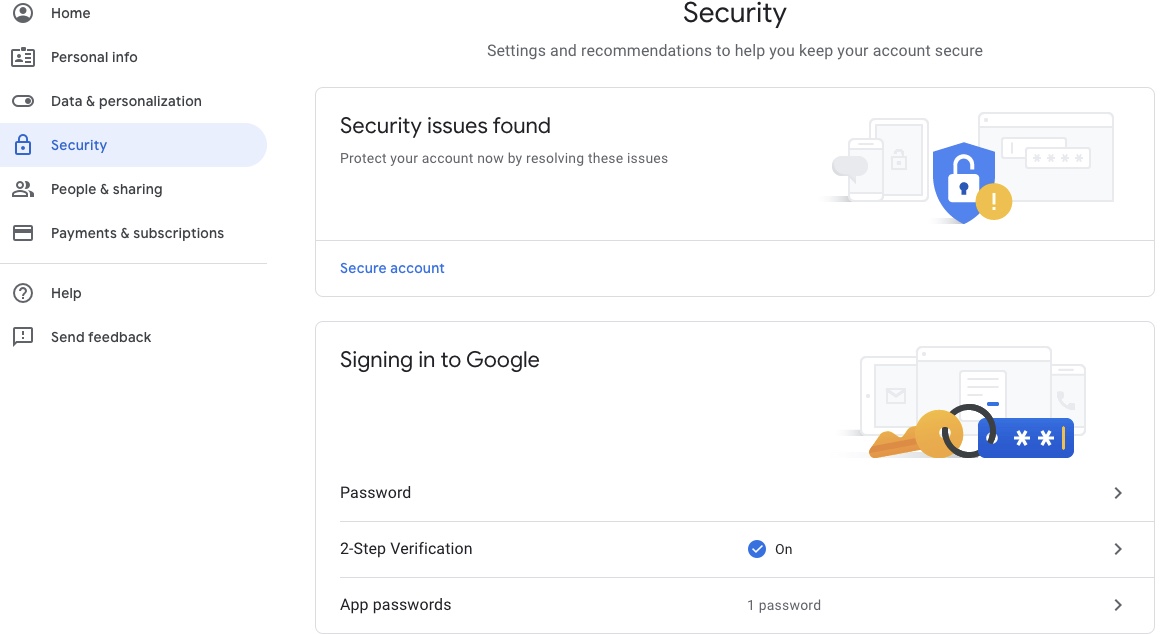Click the Personal info ID card icon

[22, 57]
